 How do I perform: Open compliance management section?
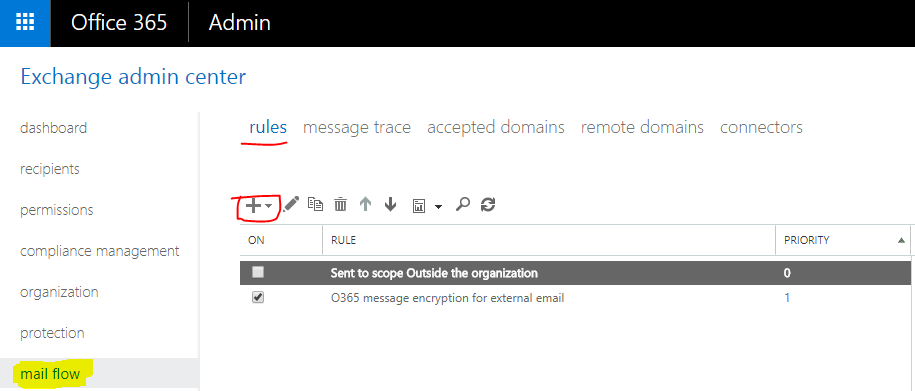coord(100,251)
